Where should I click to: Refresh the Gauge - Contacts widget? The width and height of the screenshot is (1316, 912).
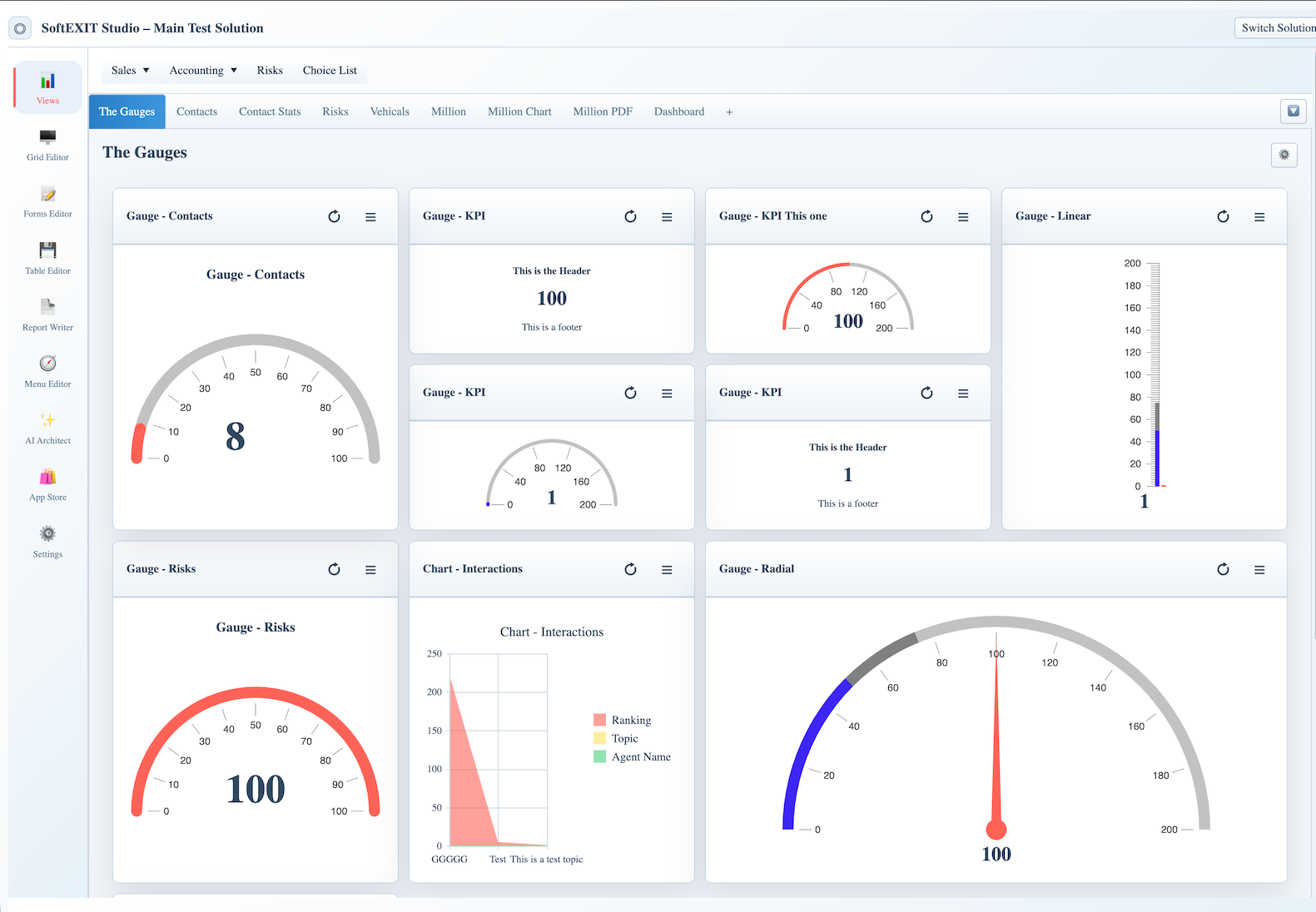[x=334, y=216]
